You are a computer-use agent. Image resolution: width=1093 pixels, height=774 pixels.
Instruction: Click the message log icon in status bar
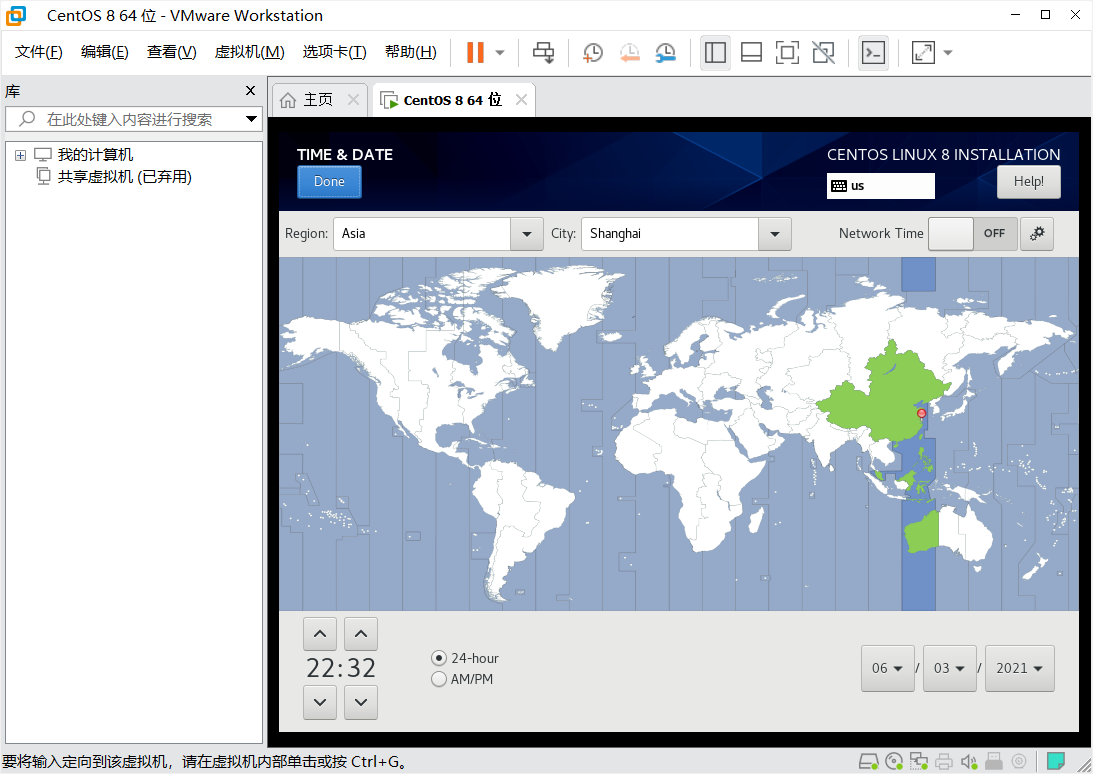(x=1055, y=761)
